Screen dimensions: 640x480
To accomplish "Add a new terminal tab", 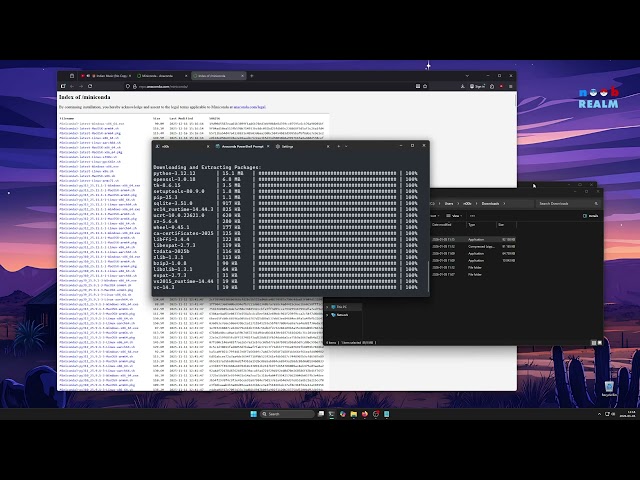I will 338,147.
